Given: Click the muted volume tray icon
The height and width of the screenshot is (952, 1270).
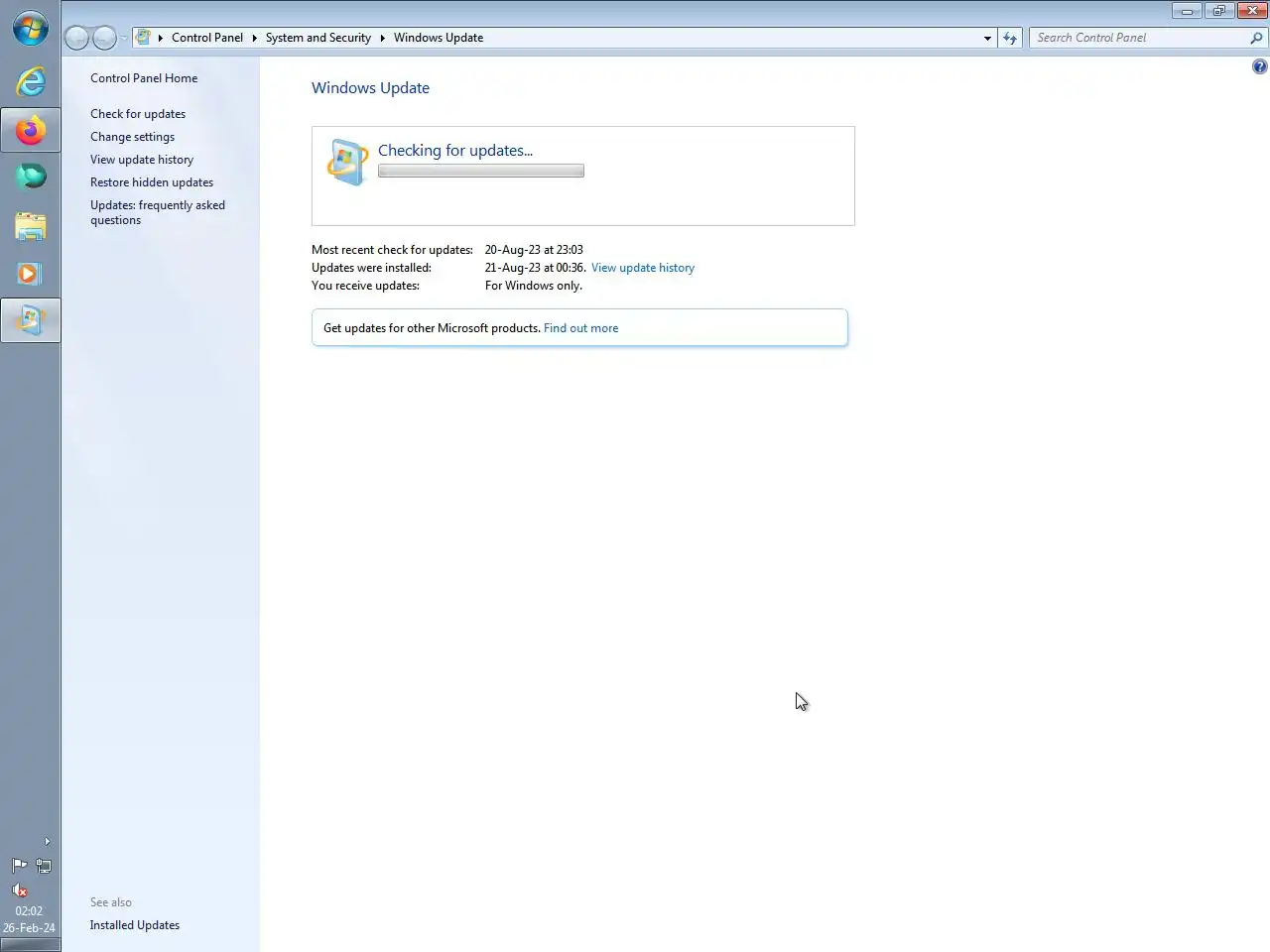Looking at the screenshot, I should tap(19, 890).
